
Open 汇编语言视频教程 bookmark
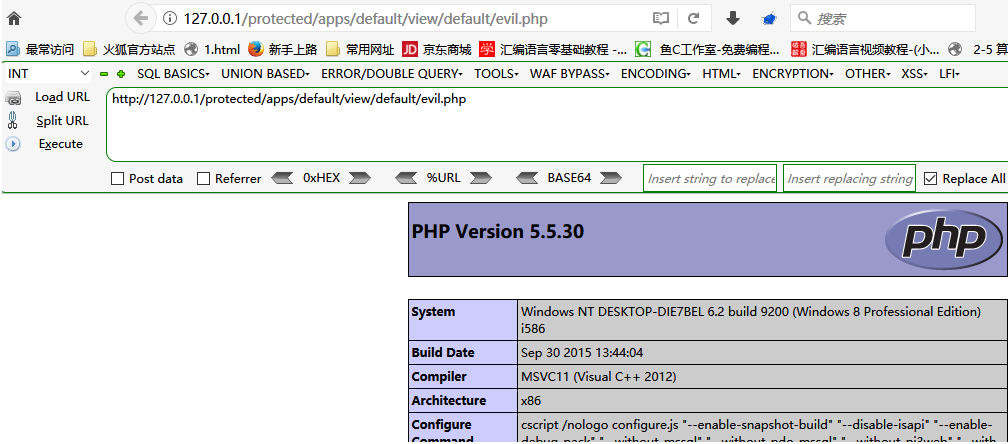coord(866,49)
